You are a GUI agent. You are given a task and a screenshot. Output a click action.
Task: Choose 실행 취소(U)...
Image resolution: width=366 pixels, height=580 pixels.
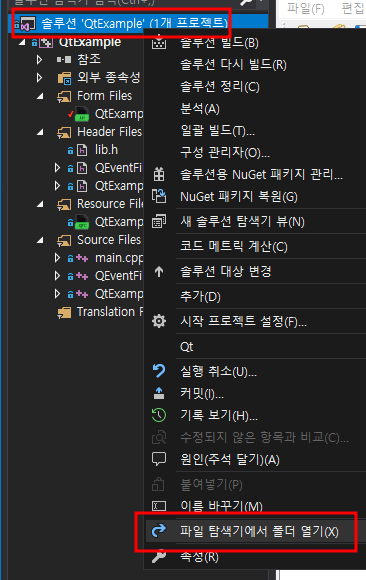(x=218, y=371)
